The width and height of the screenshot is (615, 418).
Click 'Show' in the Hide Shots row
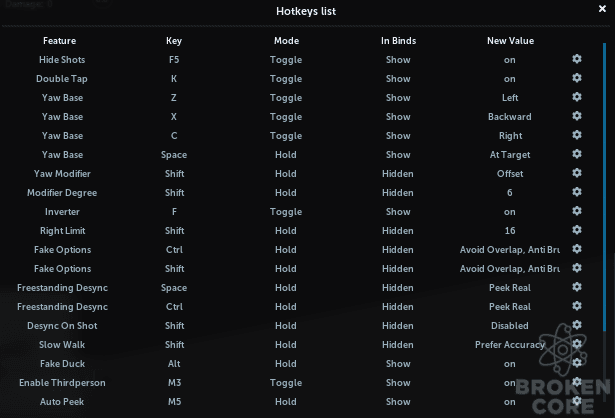pyautogui.click(x=398, y=60)
